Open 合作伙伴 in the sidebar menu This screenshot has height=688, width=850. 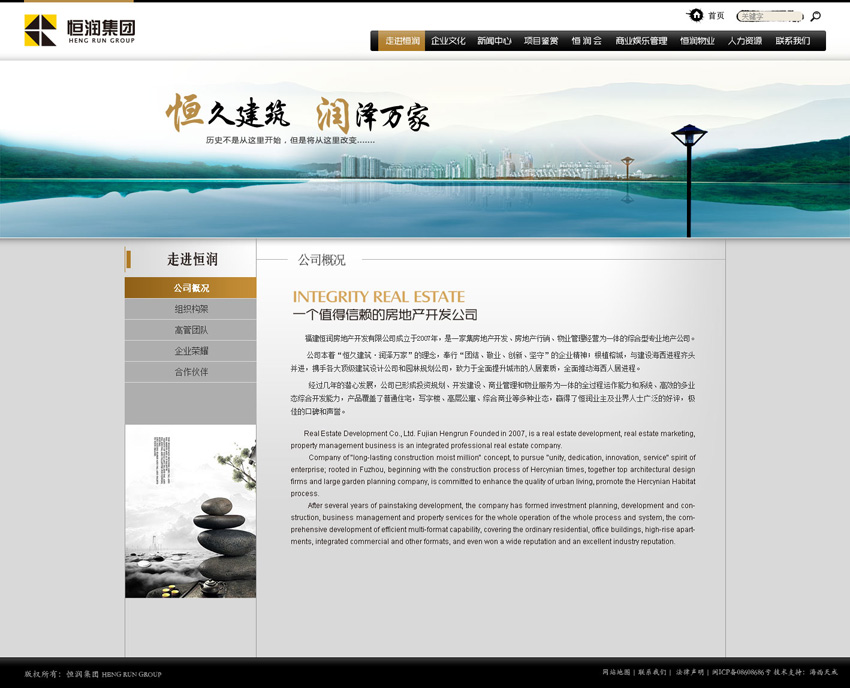tap(190, 372)
